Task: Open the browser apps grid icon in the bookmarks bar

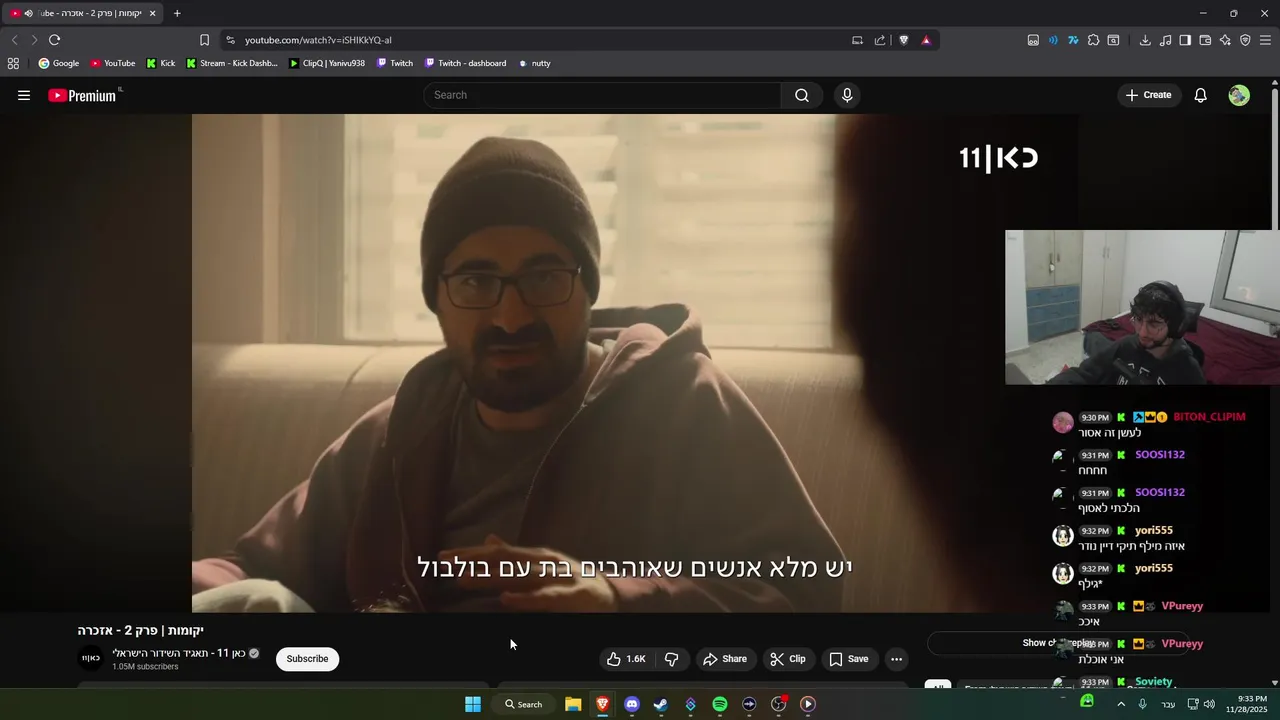Action: (13, 63)
